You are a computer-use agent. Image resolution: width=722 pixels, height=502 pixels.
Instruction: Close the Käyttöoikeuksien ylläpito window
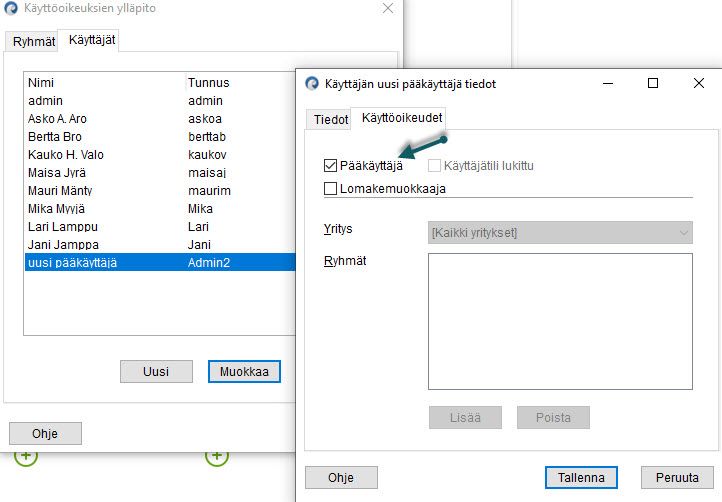[388, 8]
